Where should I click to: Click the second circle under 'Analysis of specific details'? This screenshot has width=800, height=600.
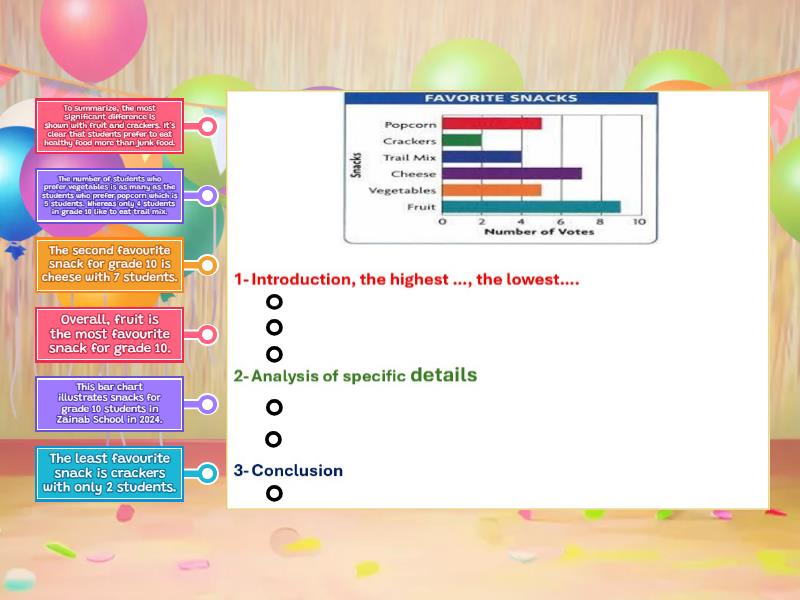coord(274,439)
